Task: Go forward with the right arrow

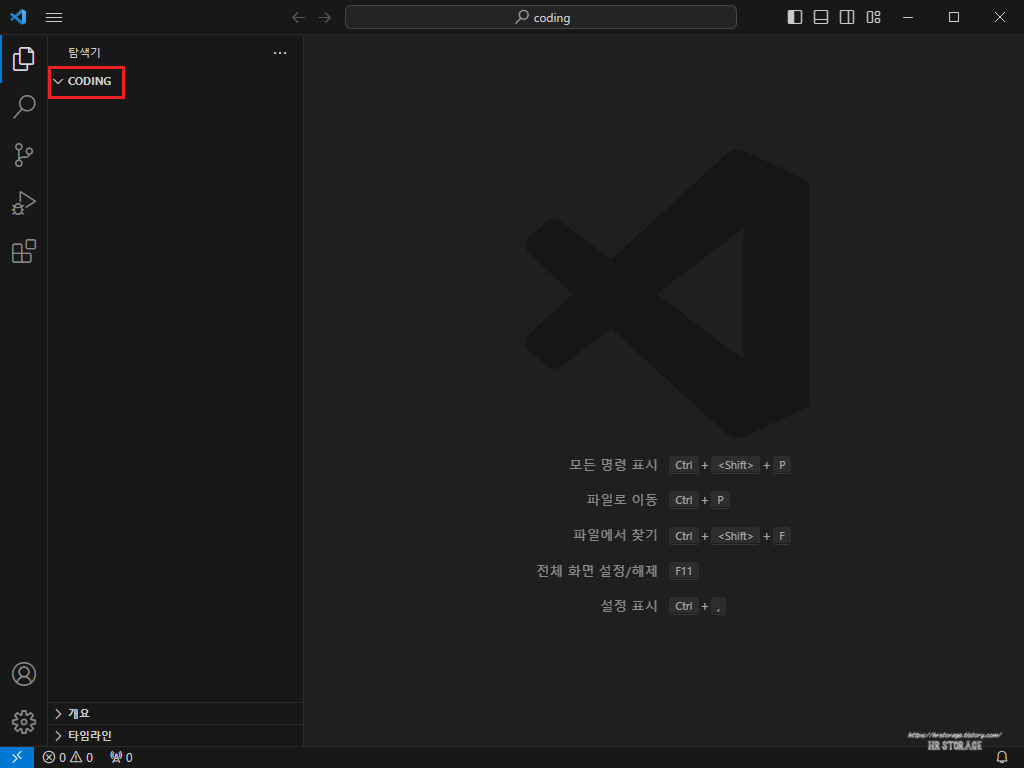Action: [325, 18]
